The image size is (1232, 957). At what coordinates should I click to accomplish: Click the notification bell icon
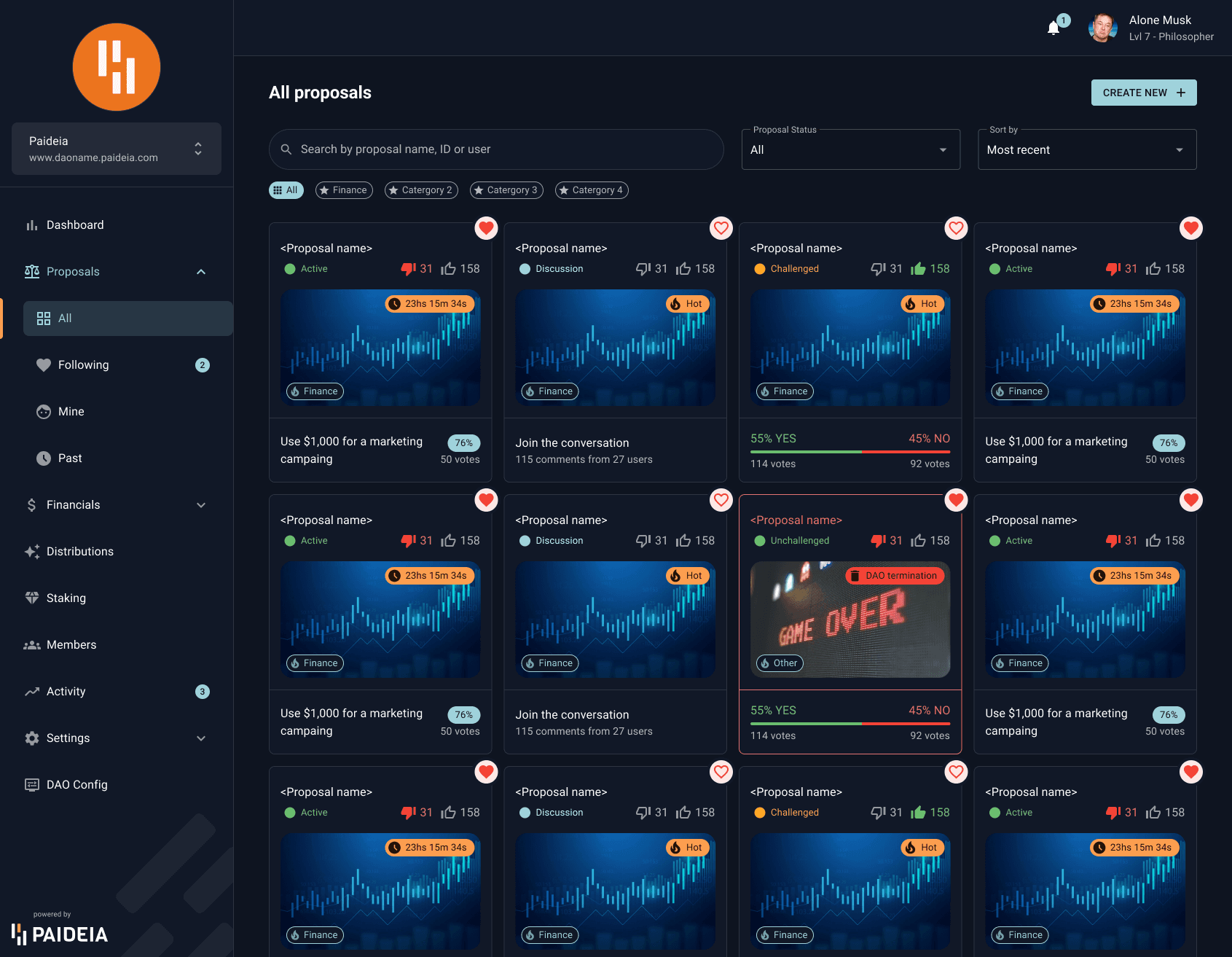pos(1052,27)
